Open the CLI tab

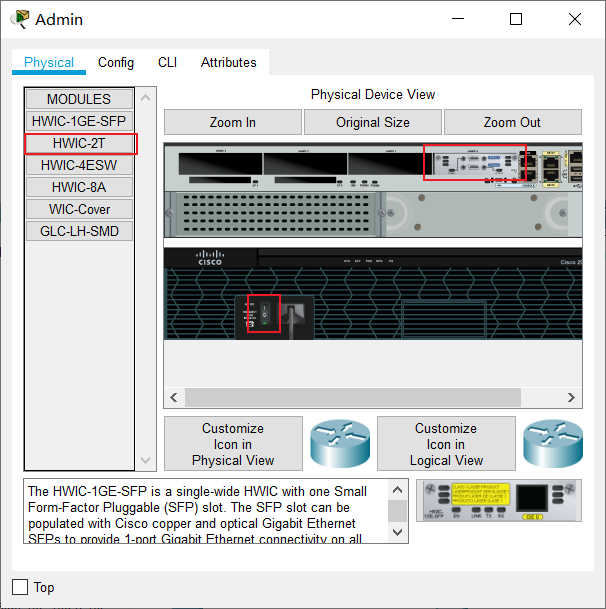tap(167, 62)
